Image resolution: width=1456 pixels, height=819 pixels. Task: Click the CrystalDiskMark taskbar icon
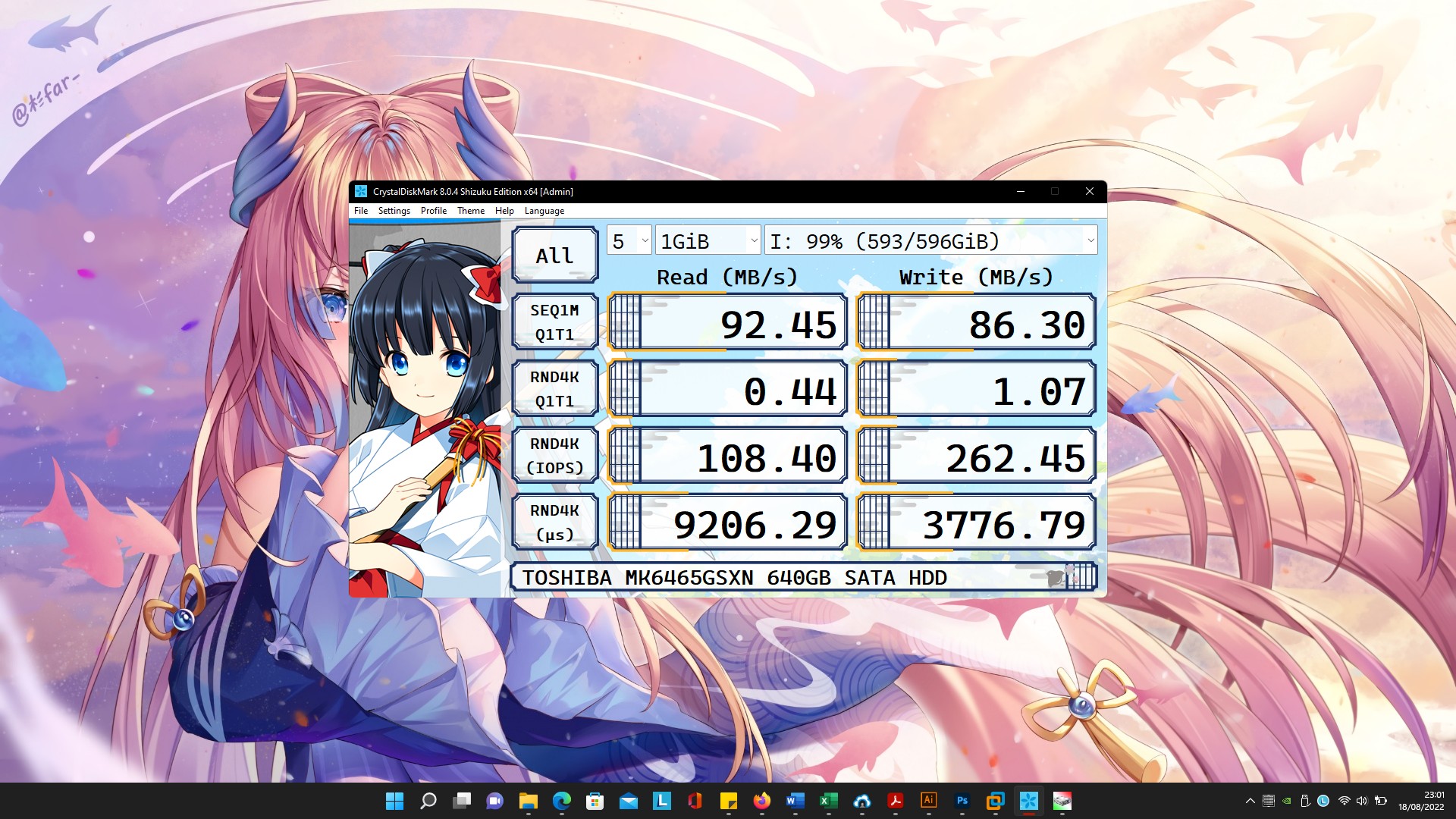1029,801
